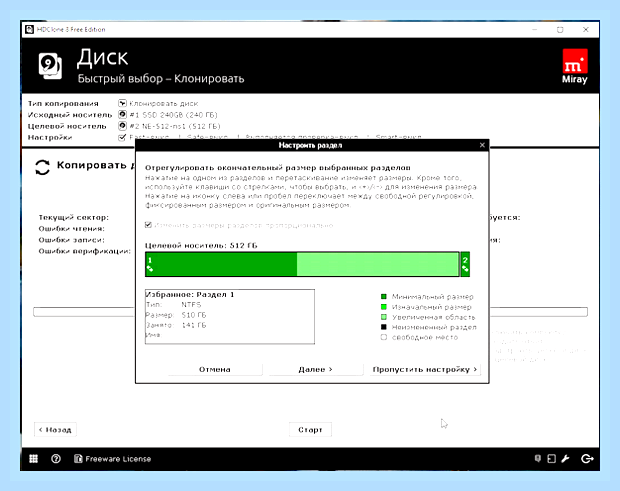Image resolution: width=620 pixels, height=491 pixels.
Task: Maximize the HDClone window
Action: point(560,30)
